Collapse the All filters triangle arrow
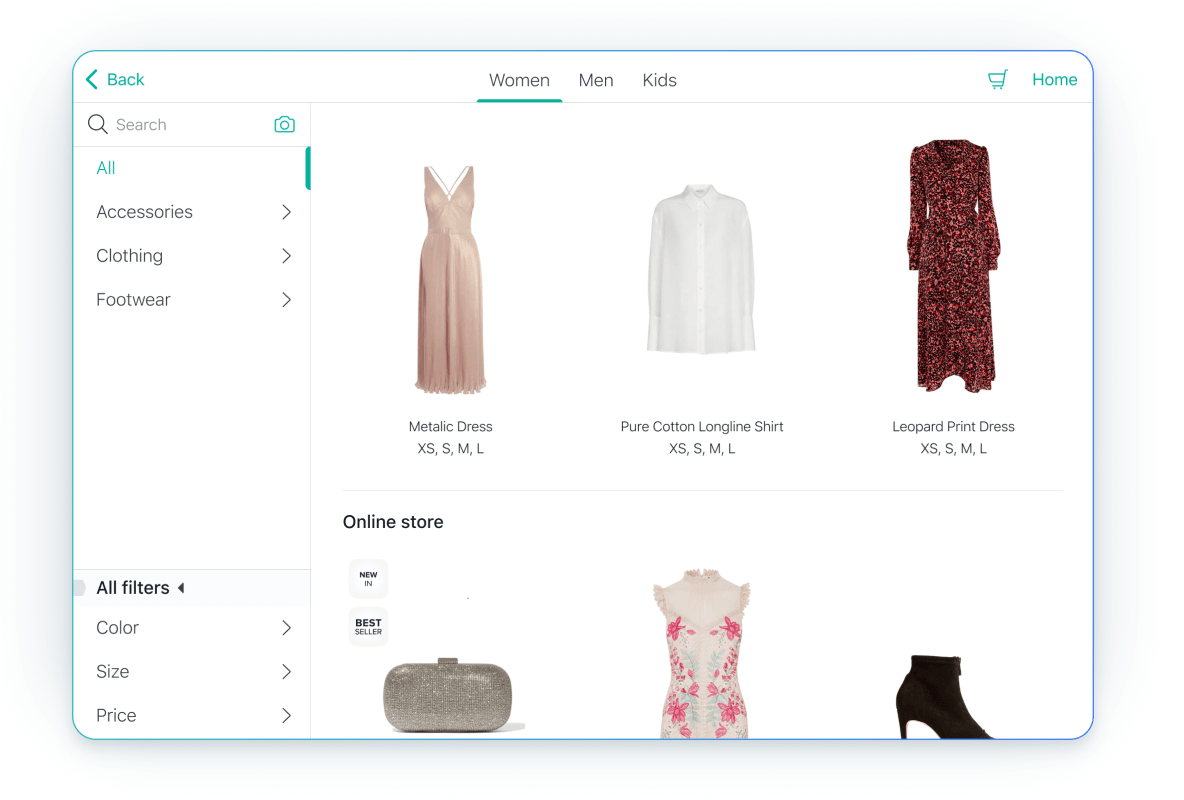This screenshot has height=800, width=1184. coord(181,588)
